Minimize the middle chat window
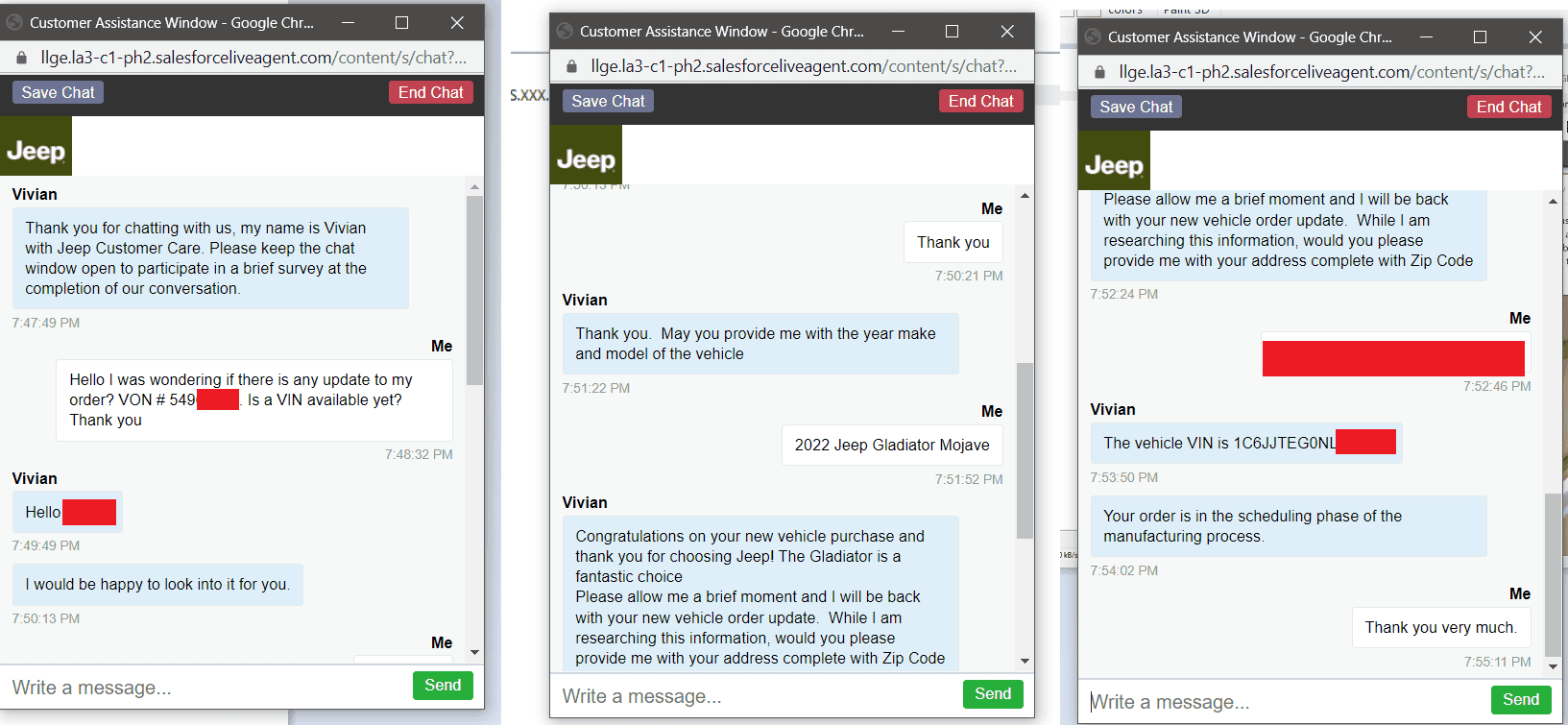This screenshot has width=1568, height=725. point(898,31)
